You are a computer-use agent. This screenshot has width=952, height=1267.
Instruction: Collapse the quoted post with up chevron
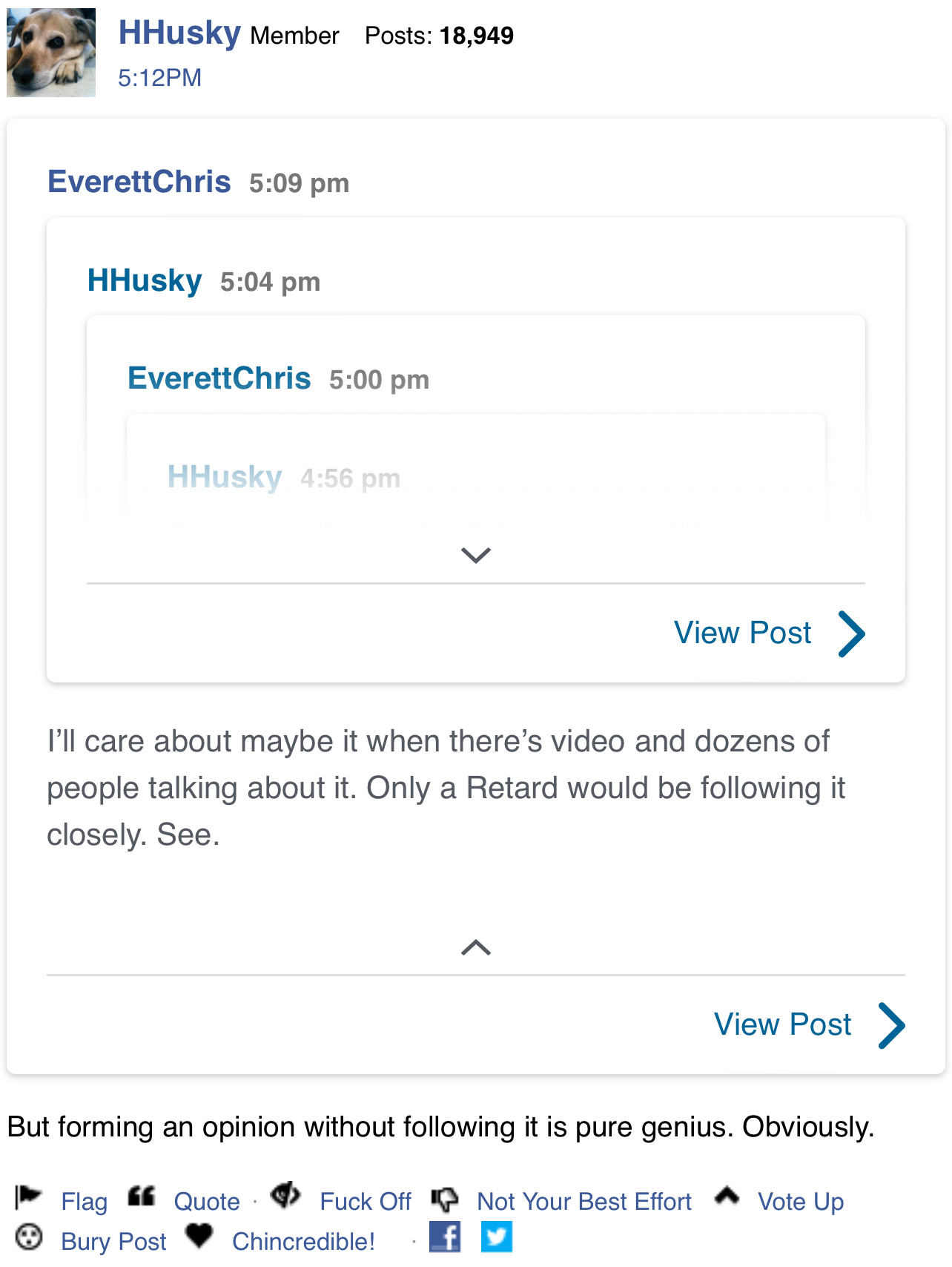coord(475,947)
